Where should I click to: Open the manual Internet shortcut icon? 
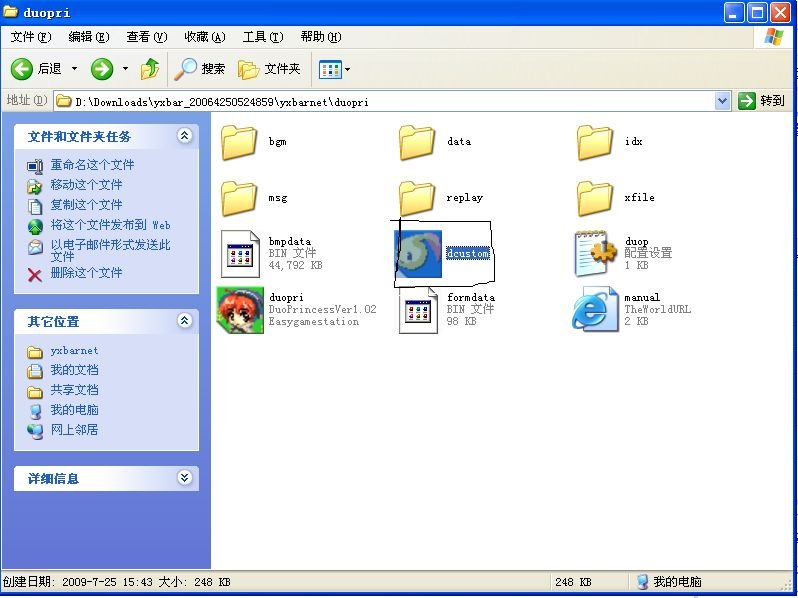[x=595, y=310]
